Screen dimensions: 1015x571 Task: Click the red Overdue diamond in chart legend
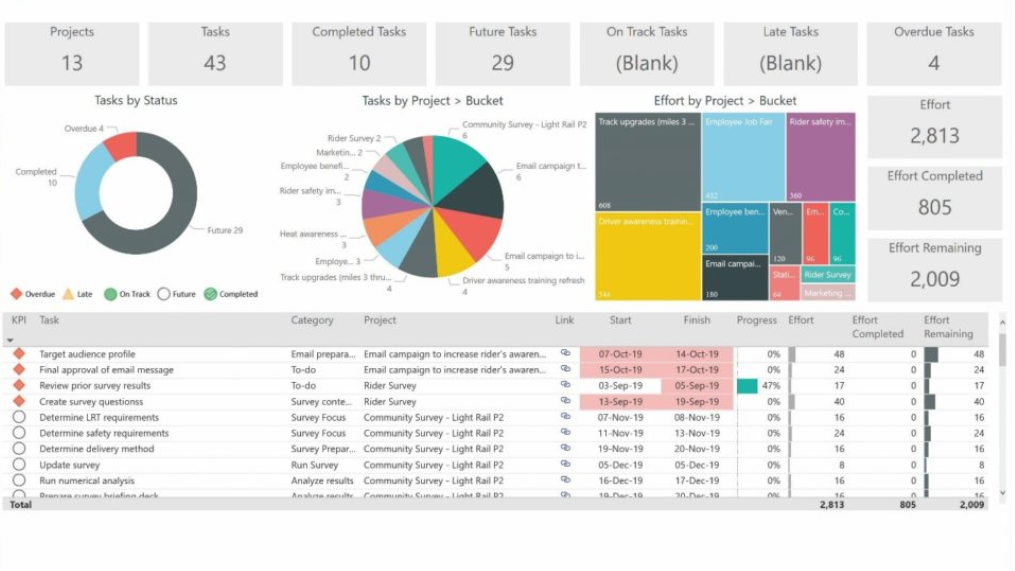click(16, 294)
